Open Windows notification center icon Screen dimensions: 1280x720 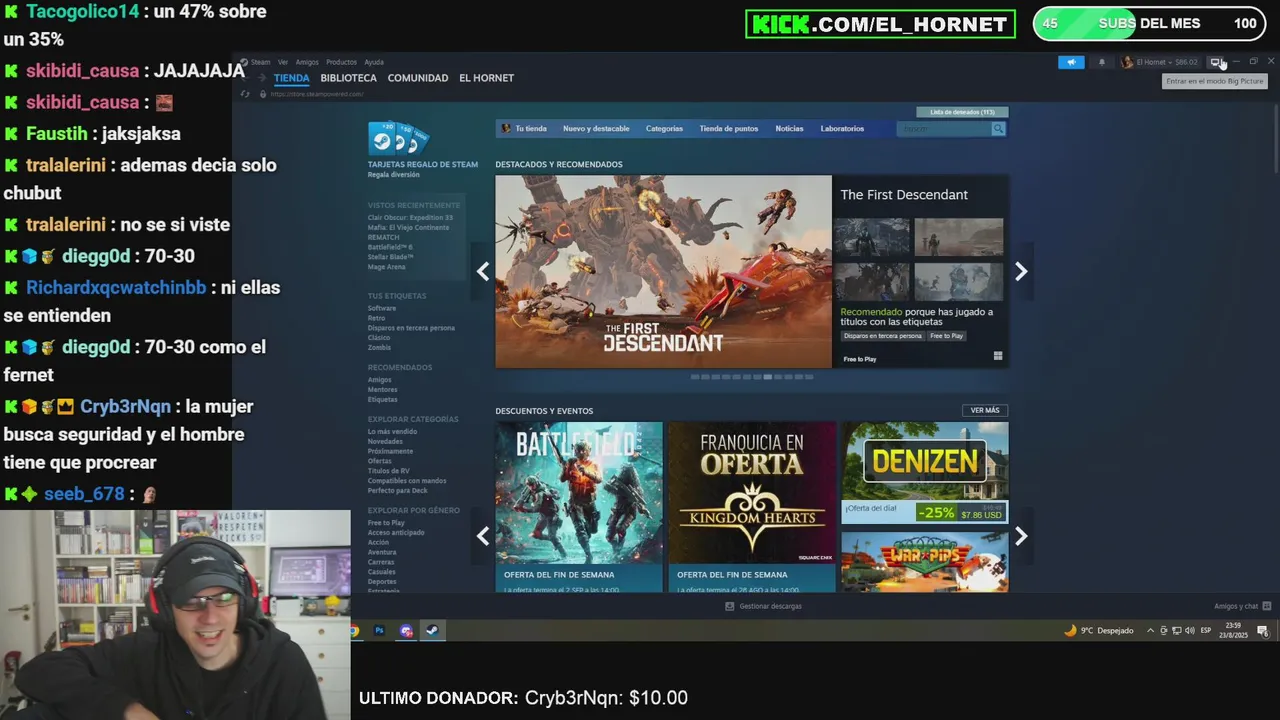pos(1263,631)
